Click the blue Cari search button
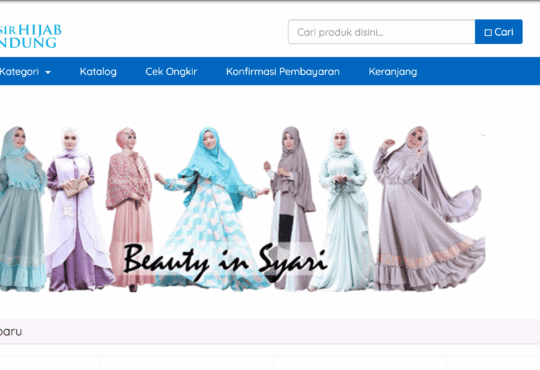 (499, 32)
